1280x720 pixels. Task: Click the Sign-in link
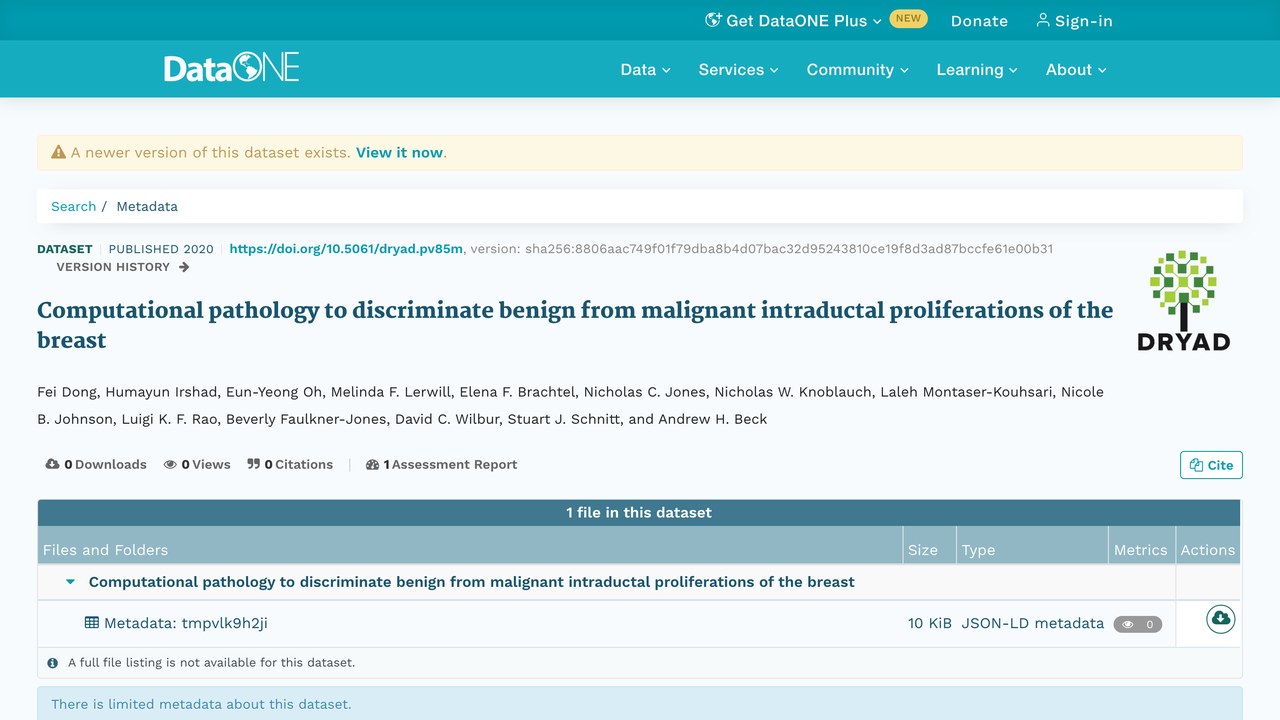(1074, 20)
